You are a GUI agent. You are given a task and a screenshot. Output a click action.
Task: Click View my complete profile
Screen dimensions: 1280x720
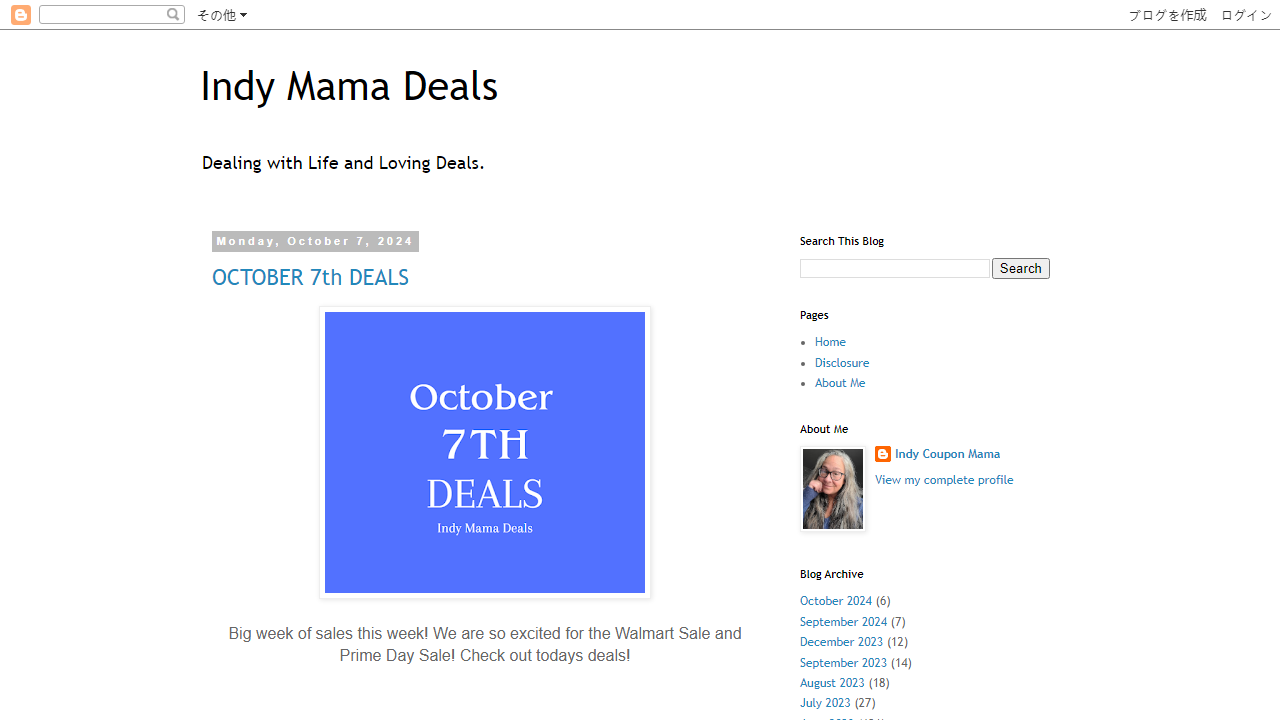pyautogui.click(x=944, y=479)
